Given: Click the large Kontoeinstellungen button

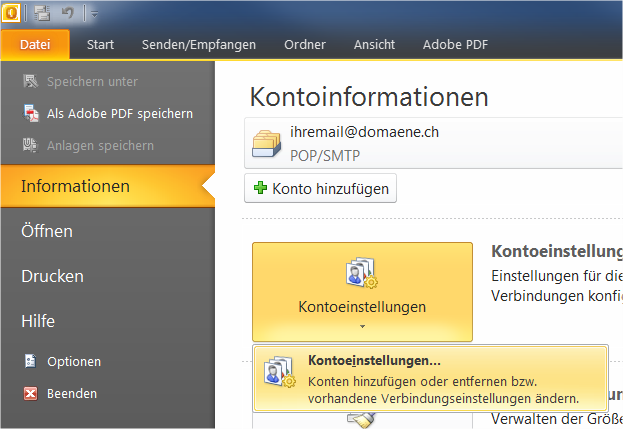Looking at the screenshot, I should pos(362,292).
